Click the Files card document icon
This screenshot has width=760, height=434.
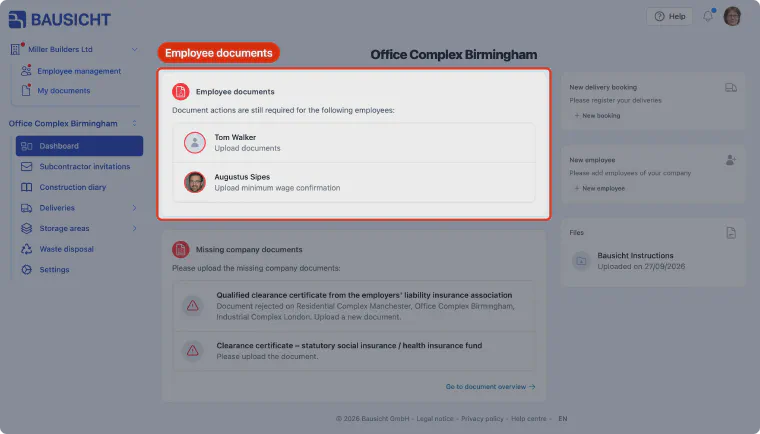point(731,233)
